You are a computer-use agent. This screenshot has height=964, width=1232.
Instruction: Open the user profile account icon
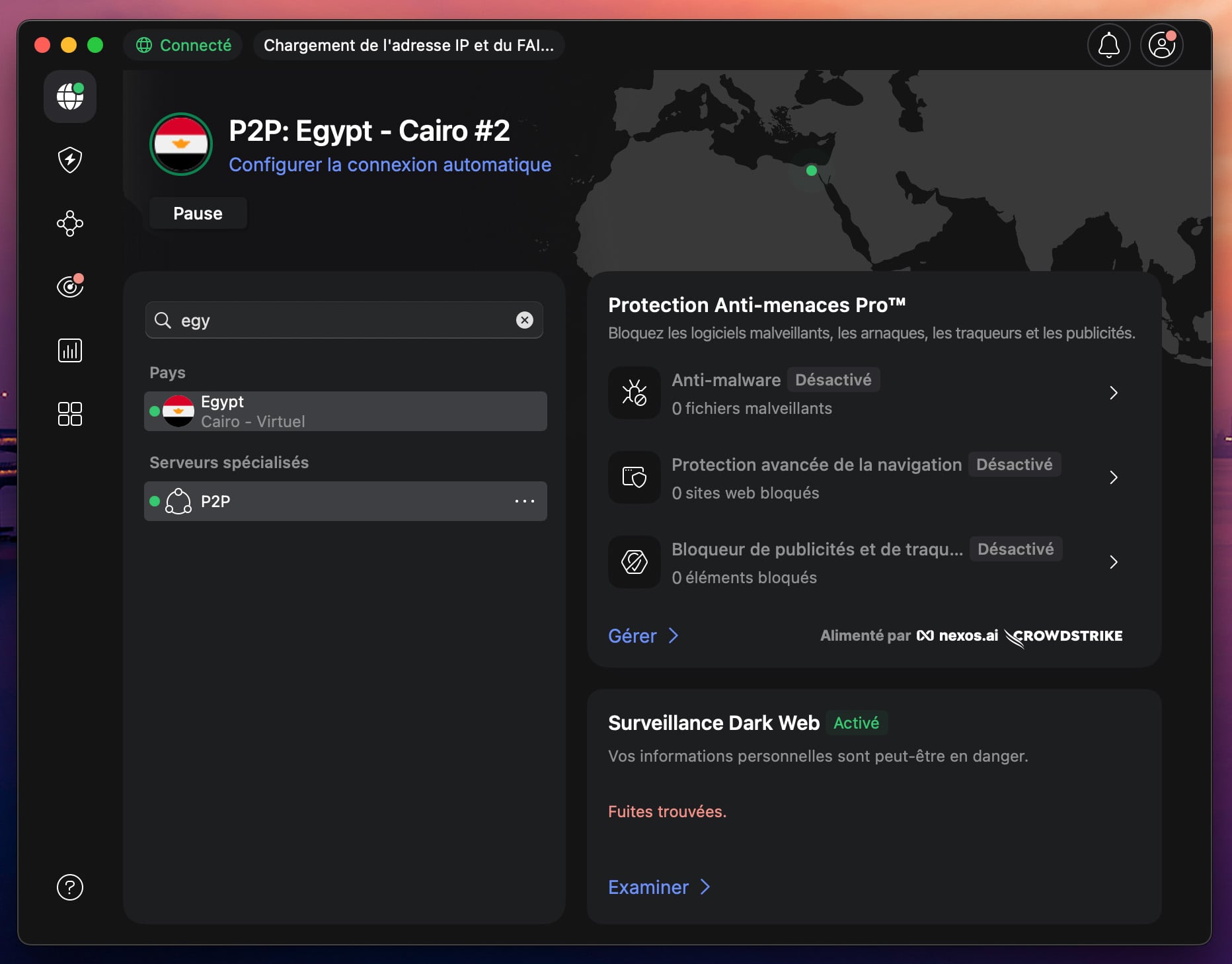point(1162,45)
